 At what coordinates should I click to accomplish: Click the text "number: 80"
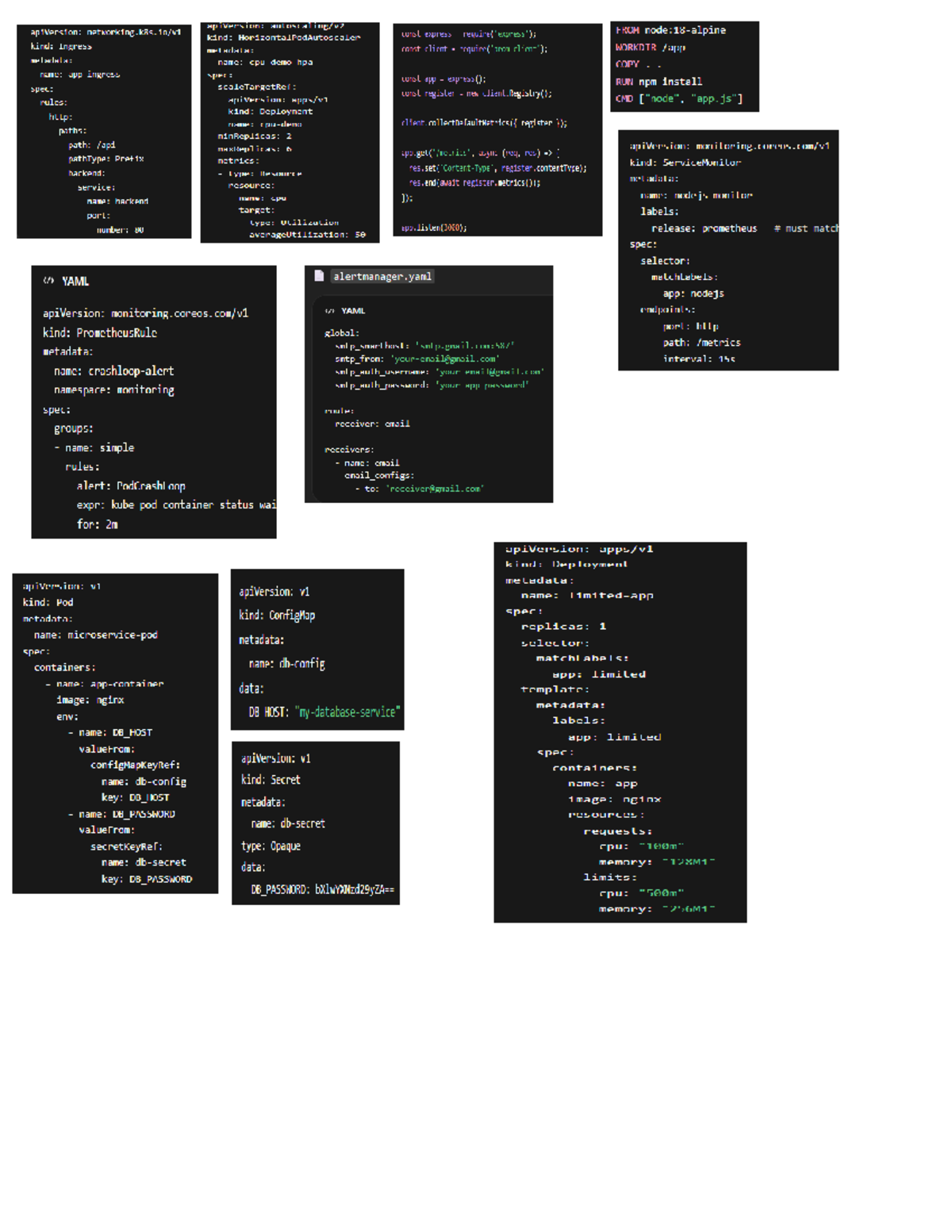pyautogui.click(x=121, y=230)
